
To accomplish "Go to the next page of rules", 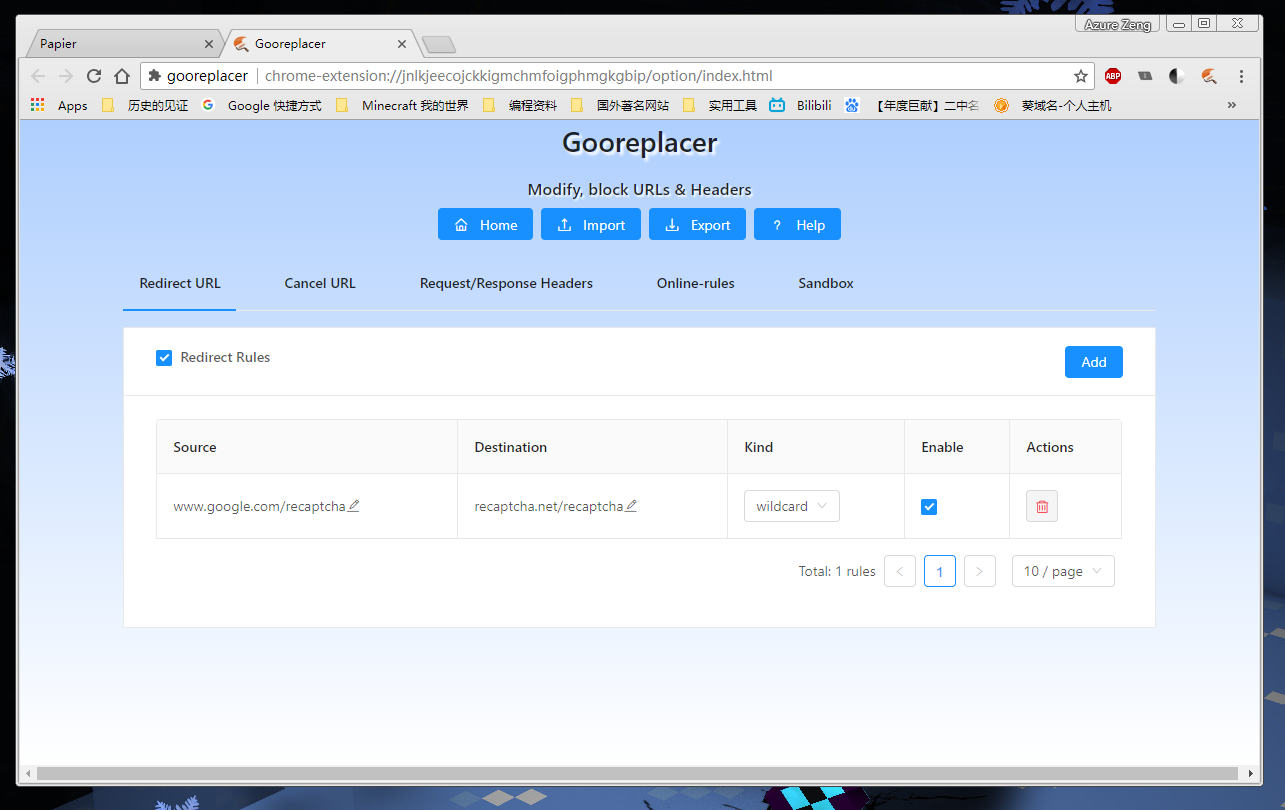I will [980, 571].
